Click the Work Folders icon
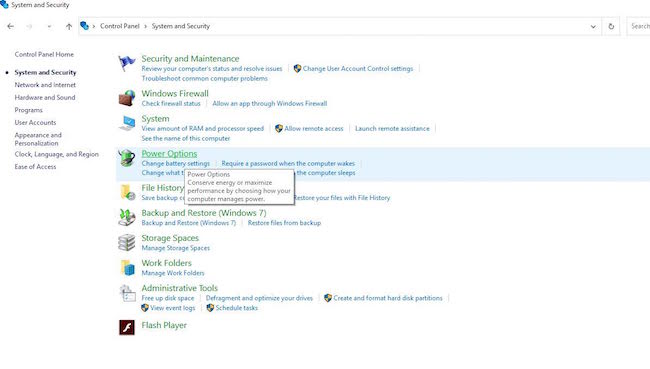 click(x=128, y=268)
